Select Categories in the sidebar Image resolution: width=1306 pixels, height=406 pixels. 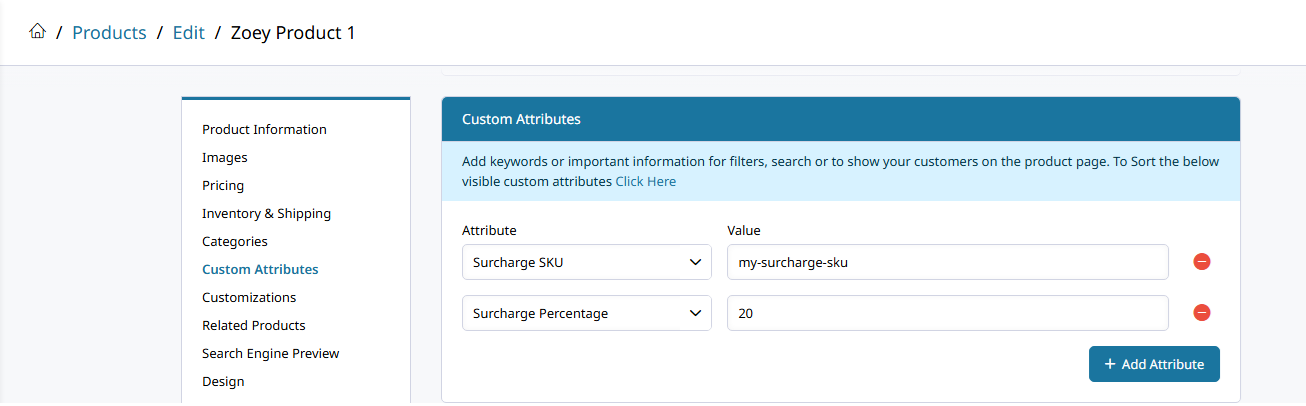235,241
